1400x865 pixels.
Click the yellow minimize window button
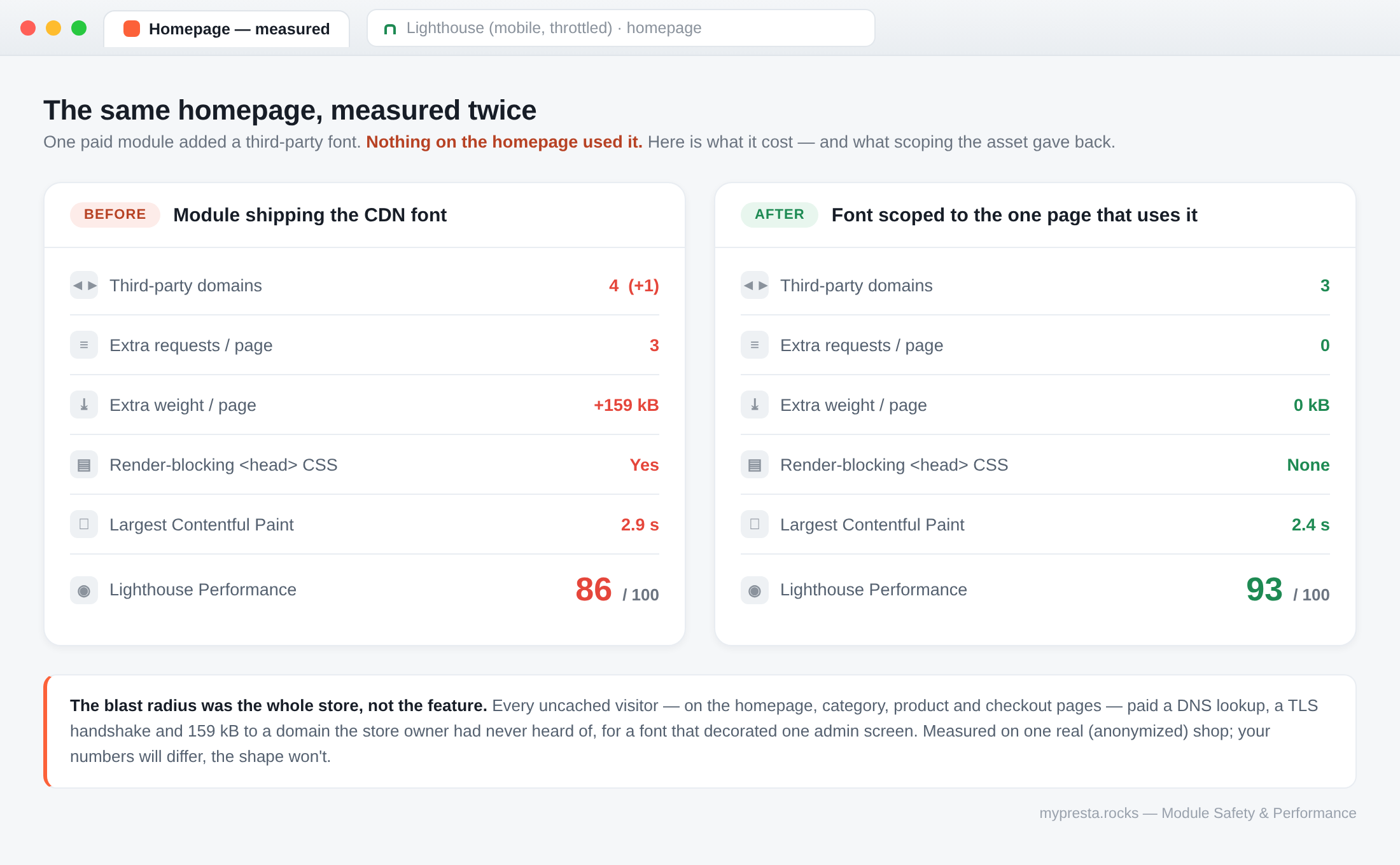point(53,28)
